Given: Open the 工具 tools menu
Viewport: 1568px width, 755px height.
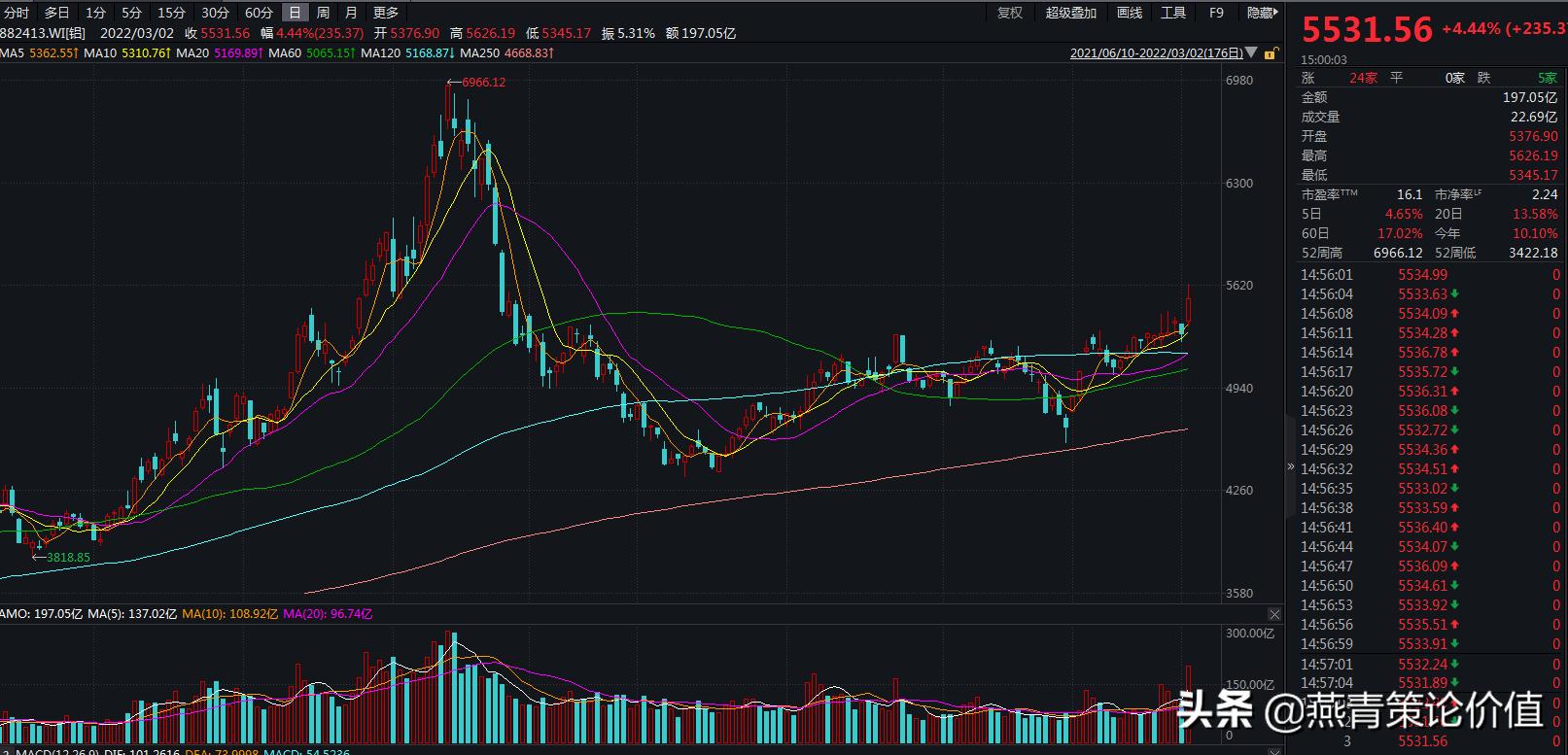Looking at the screenshot, I should 1173,13.
